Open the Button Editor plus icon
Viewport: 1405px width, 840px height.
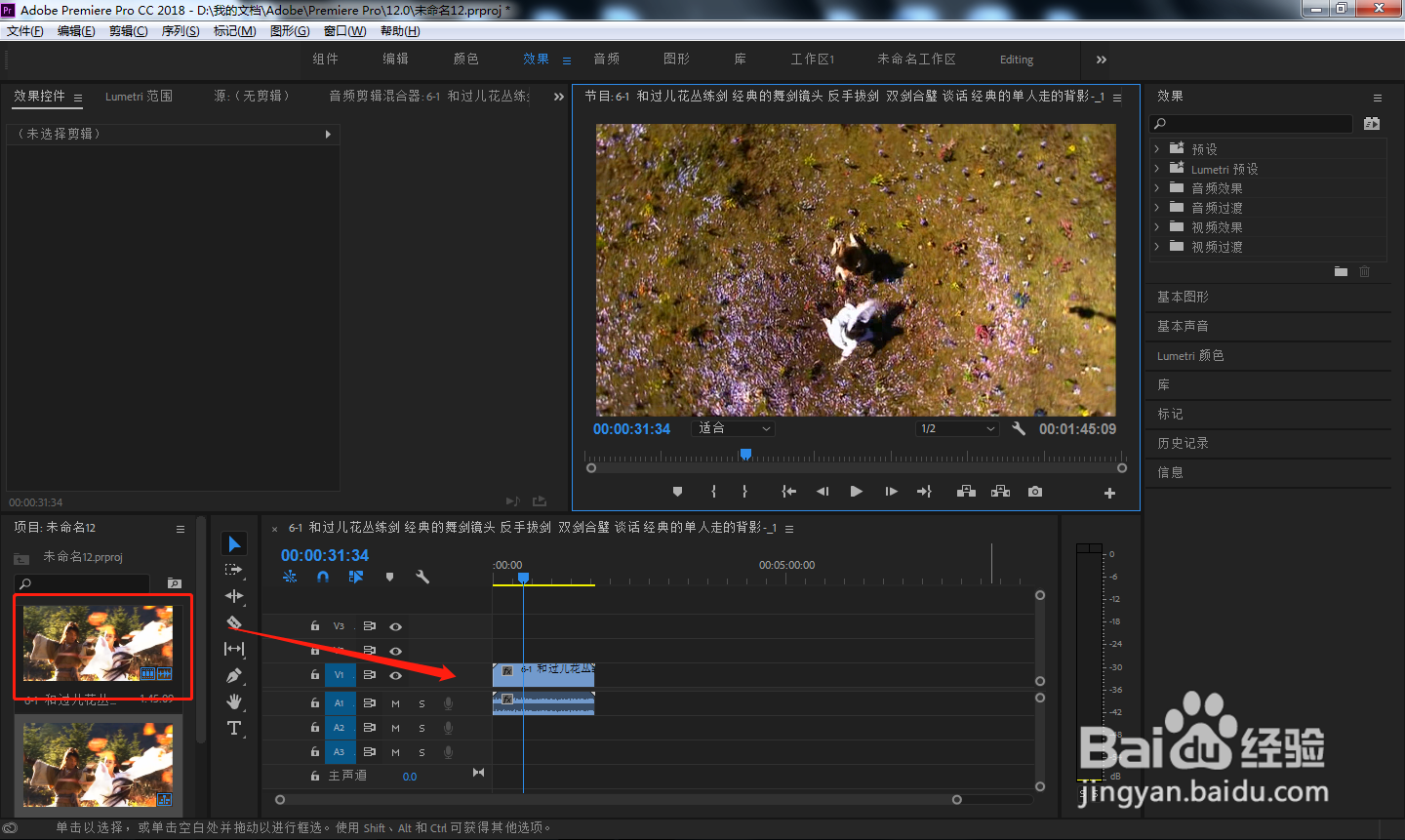coord(1109,493)
